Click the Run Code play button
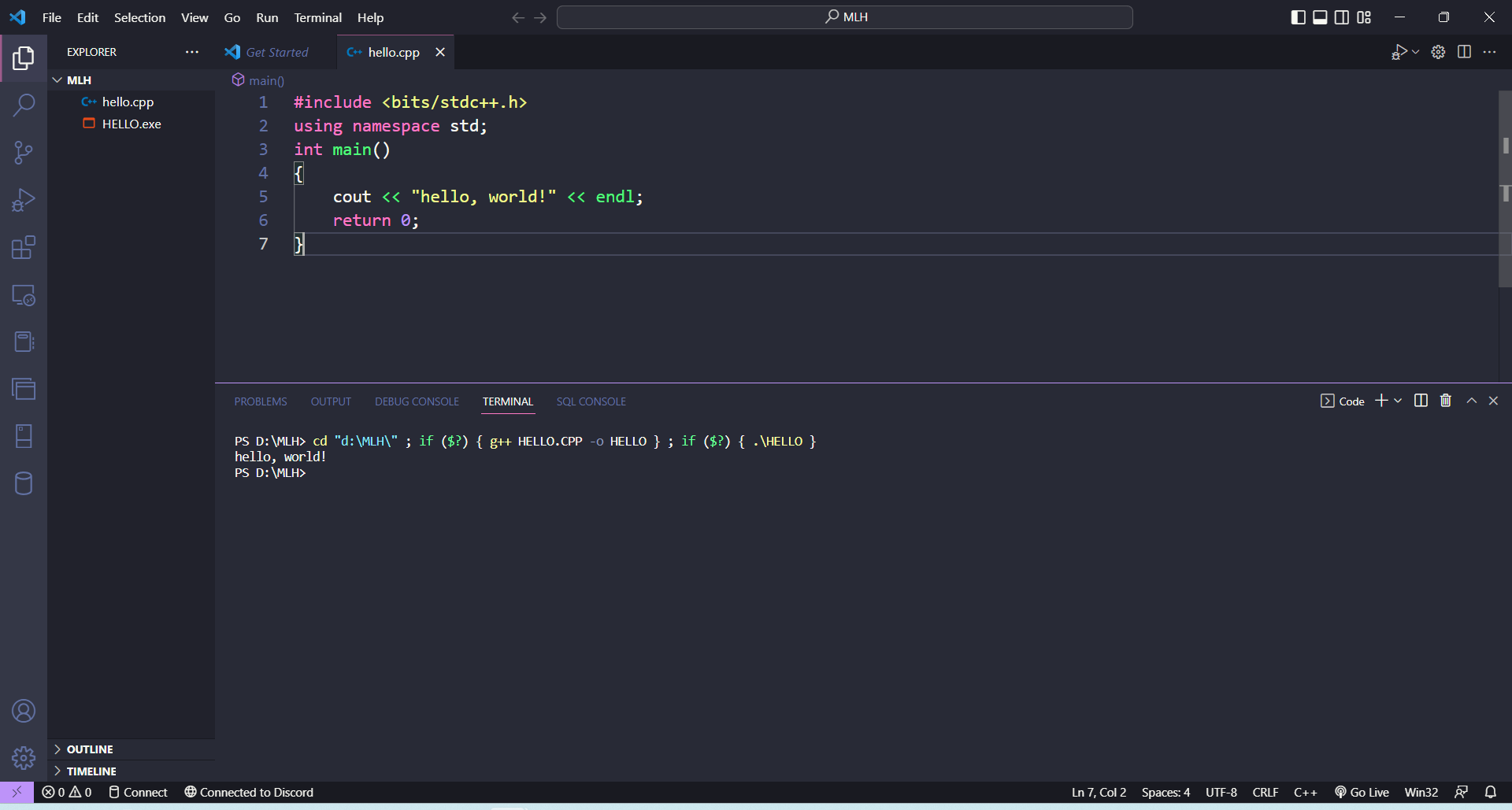The height and width of the screenshot is (810, 1512). click(1399, 52)
